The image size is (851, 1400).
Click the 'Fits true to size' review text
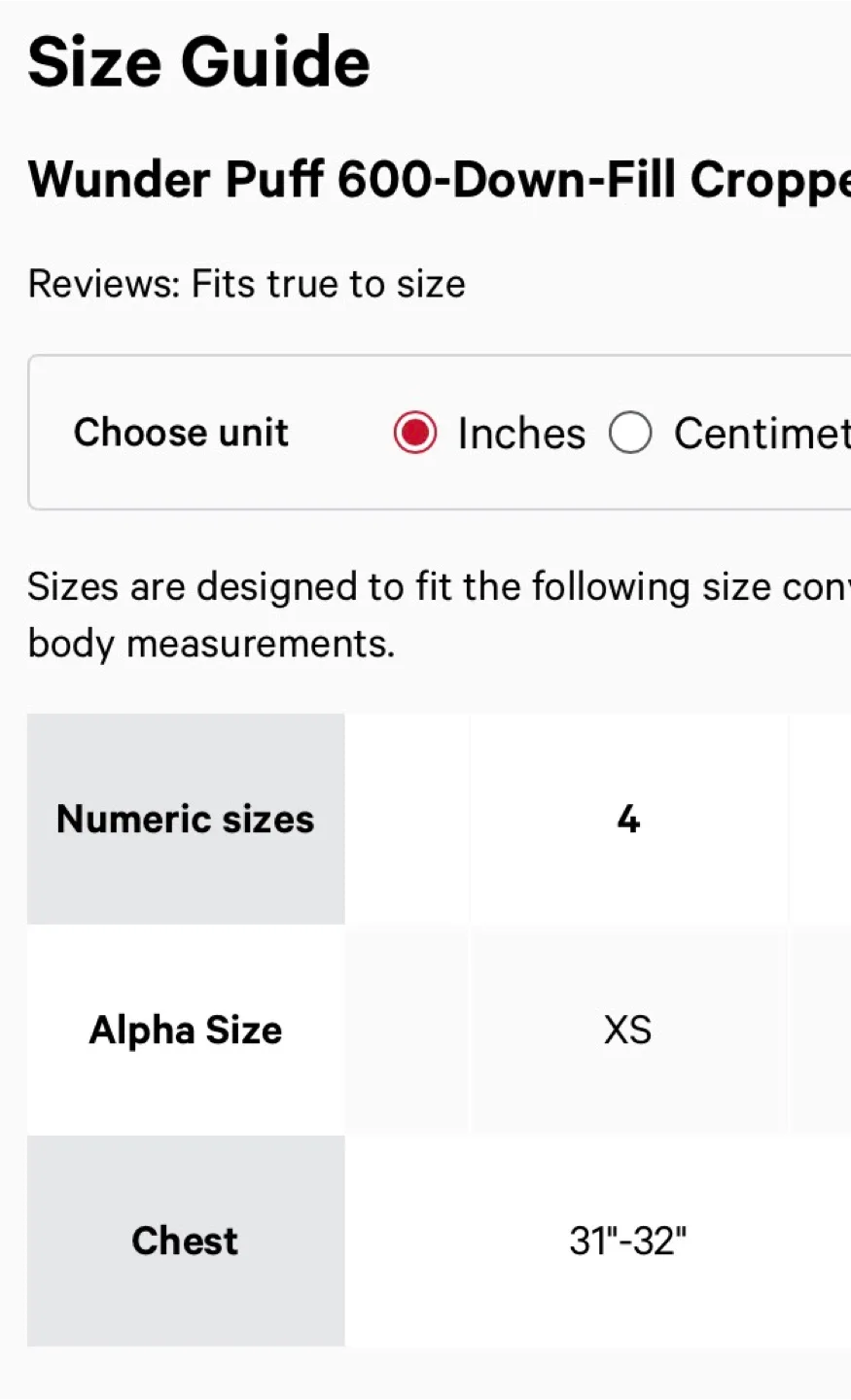pos(328,284)
